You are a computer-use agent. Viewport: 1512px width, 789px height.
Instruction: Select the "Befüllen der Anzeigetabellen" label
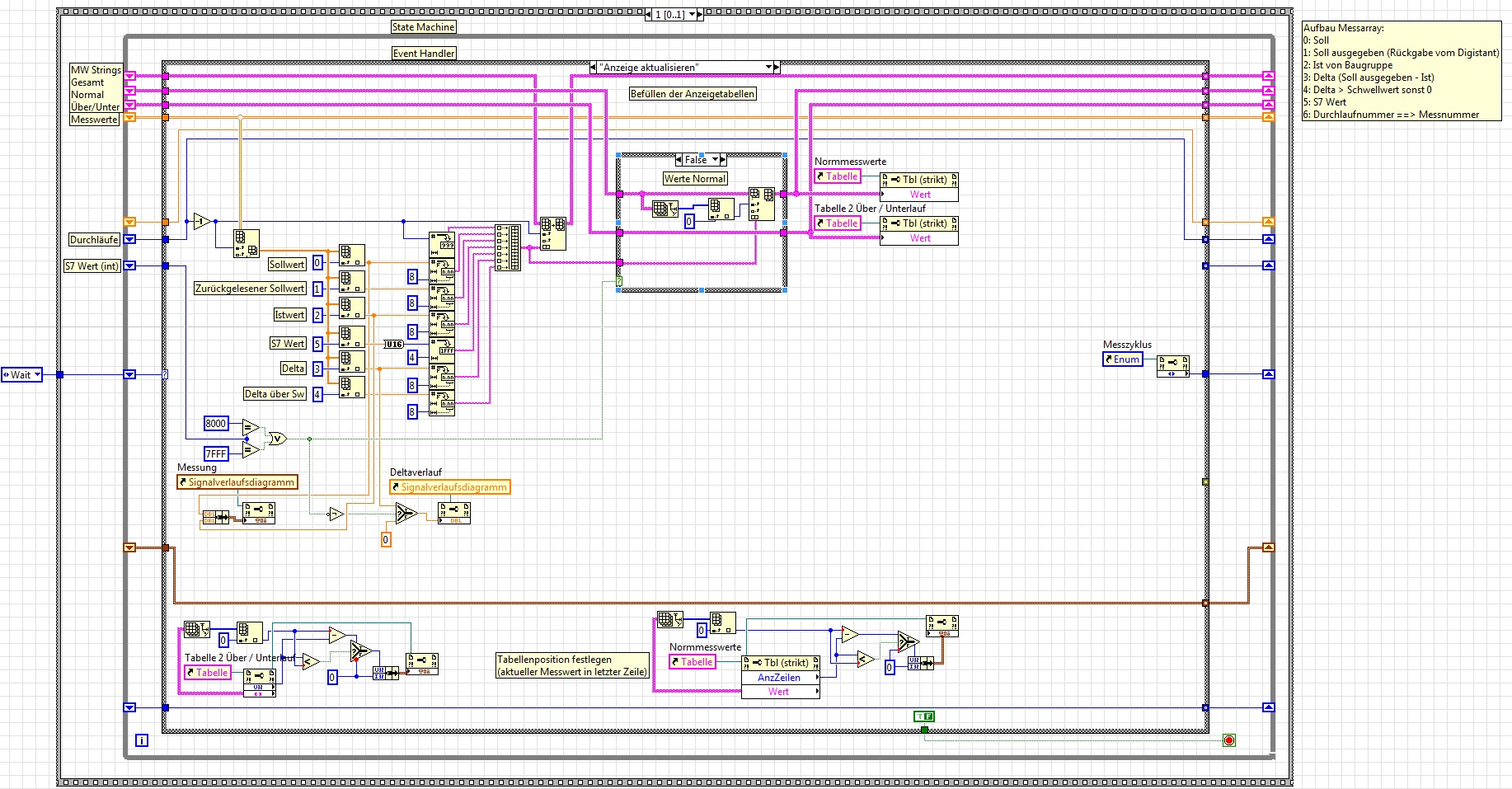[693, 94]
